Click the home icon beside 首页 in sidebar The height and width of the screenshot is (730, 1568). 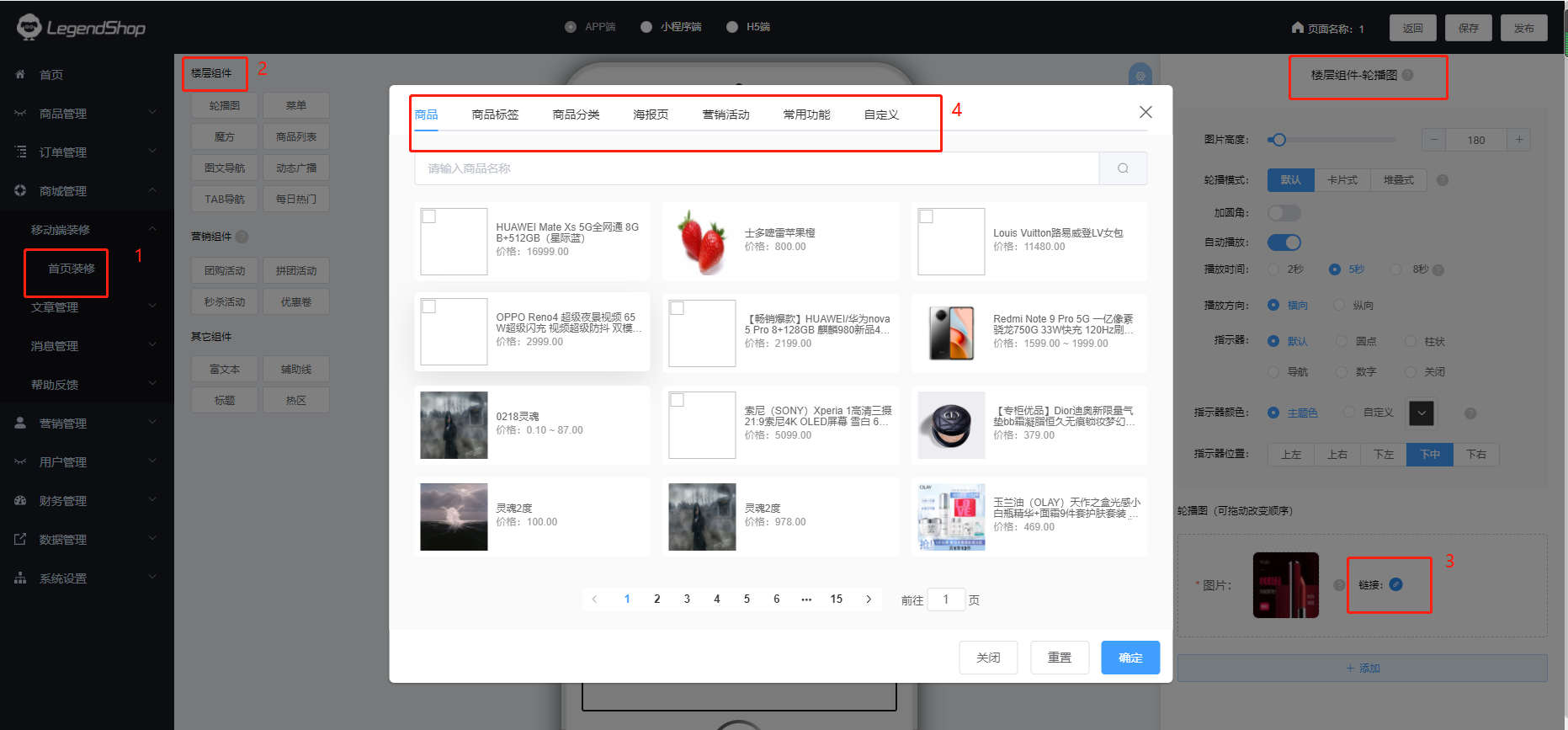click(x=20, y=75)
